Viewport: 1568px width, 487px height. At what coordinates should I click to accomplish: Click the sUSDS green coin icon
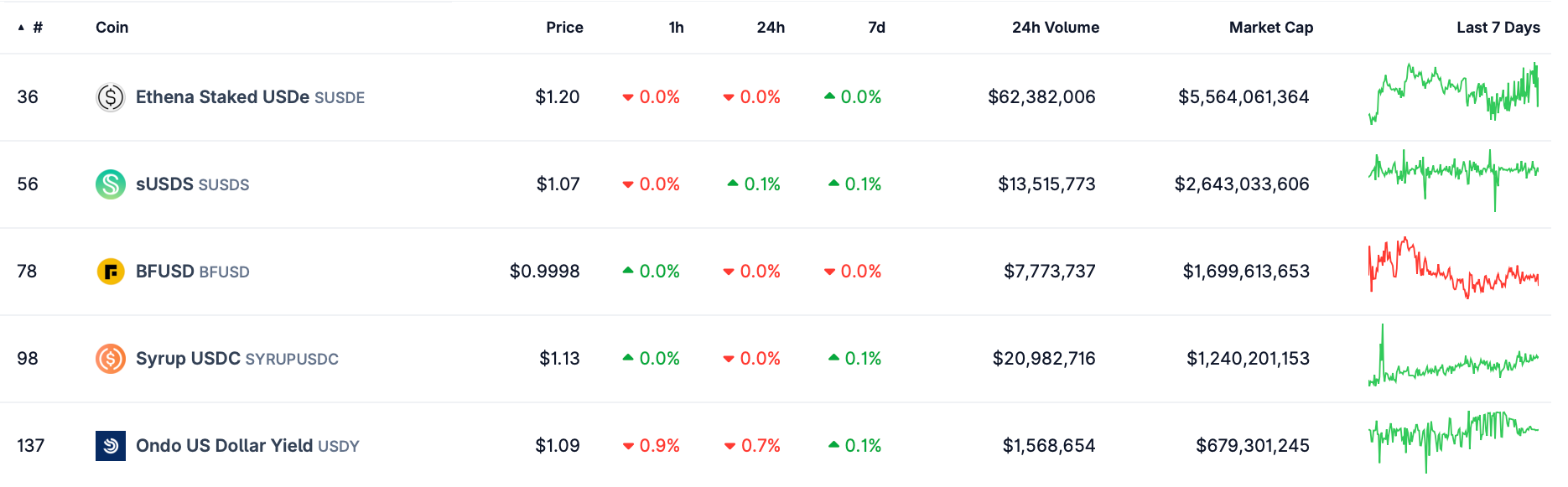(111, 184)
